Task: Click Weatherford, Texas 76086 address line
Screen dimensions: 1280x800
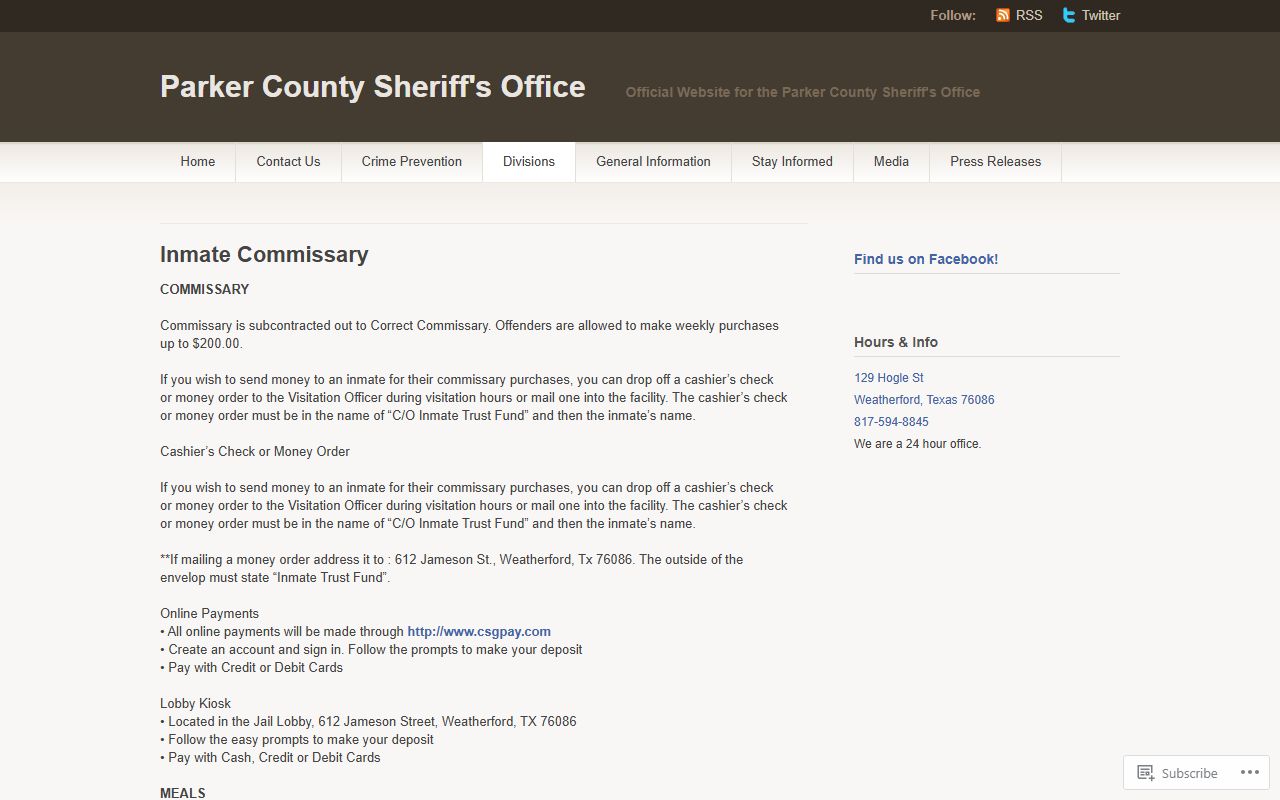Action: tap(924, 400)
